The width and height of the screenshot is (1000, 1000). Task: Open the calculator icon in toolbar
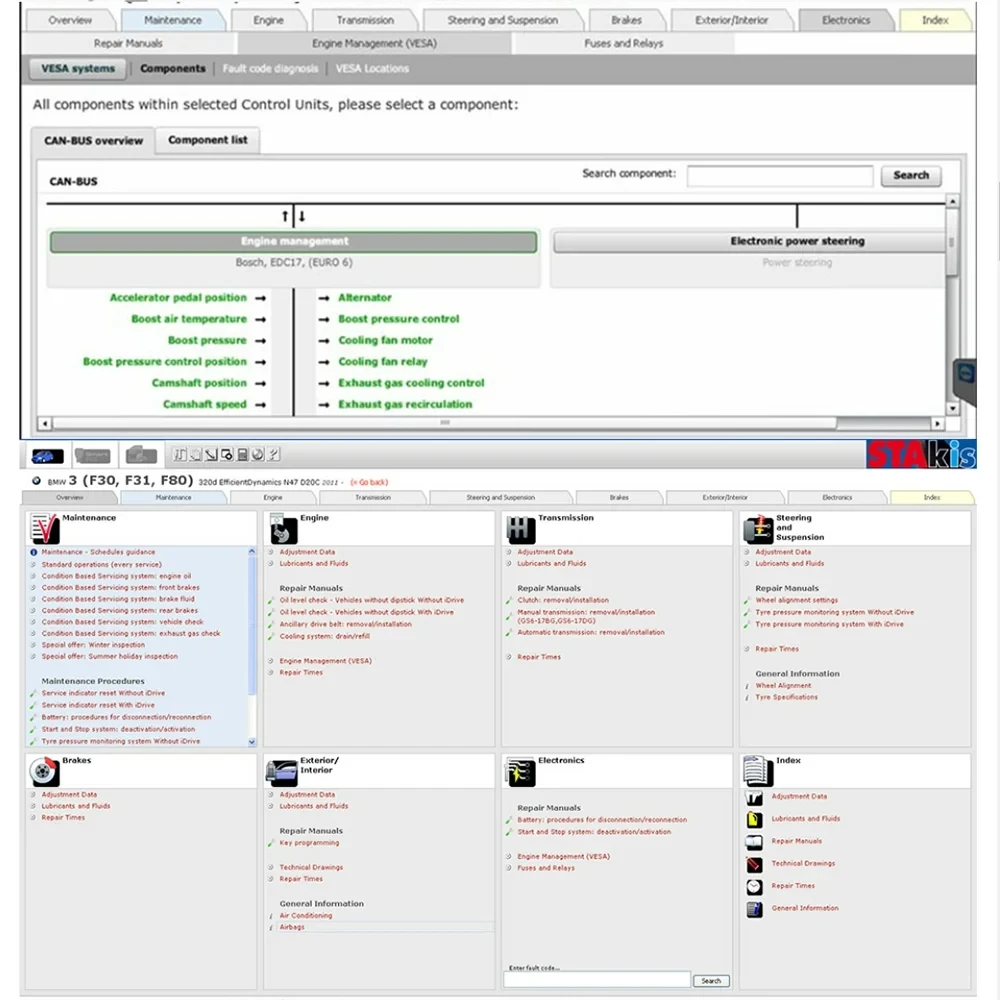pos(242,455)
